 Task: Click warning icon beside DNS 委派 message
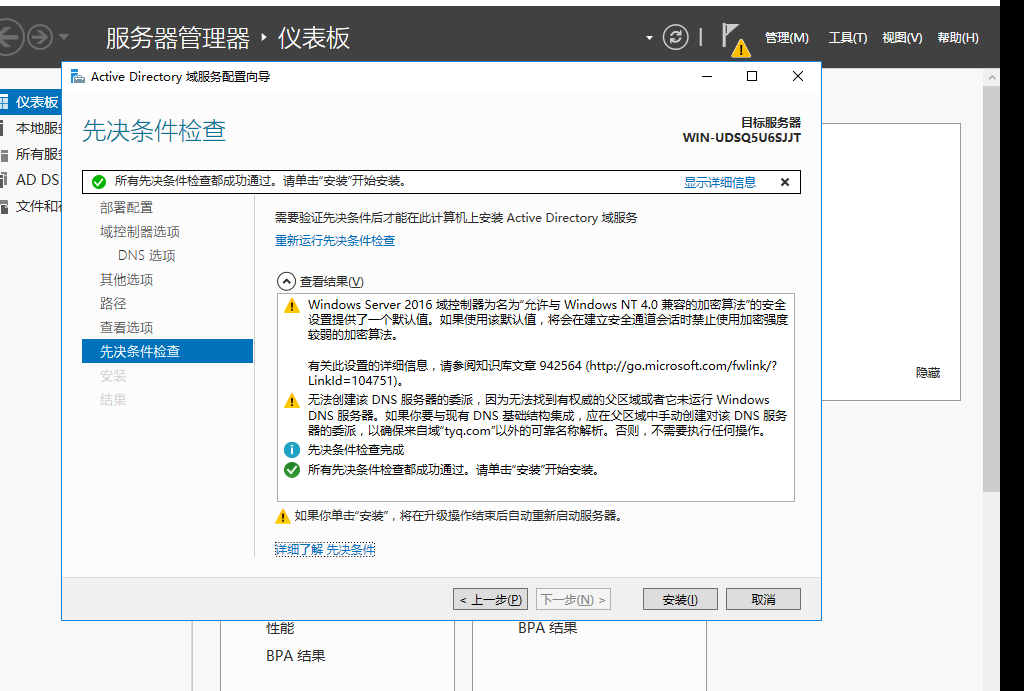(x=292, y=401)
